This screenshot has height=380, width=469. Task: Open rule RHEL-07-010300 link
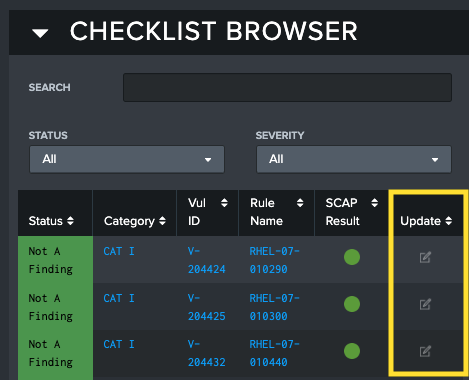275,307
